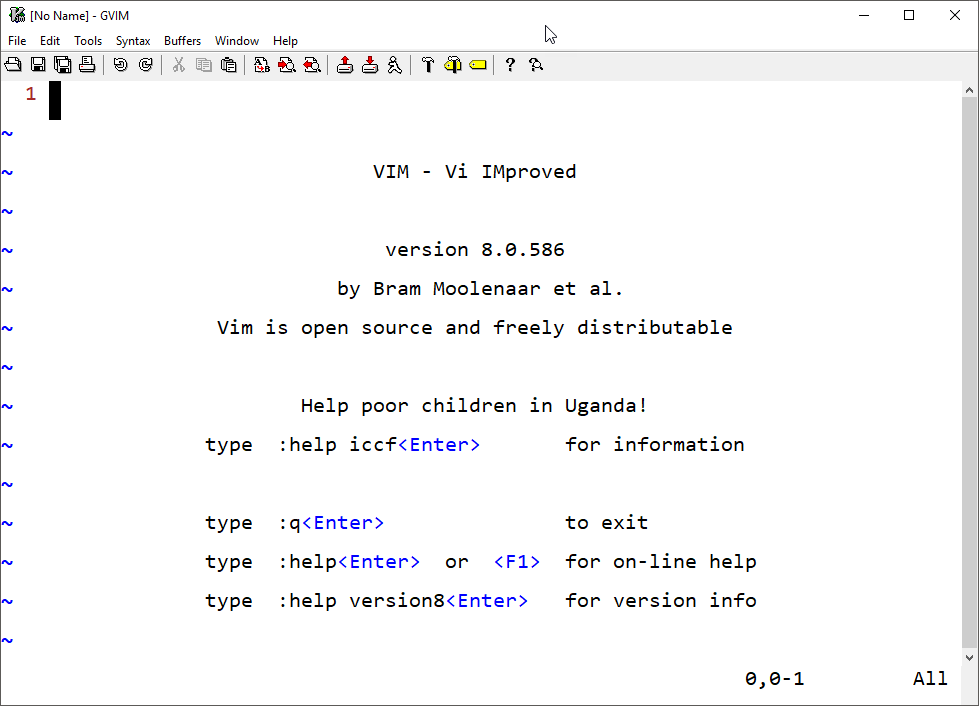Open the Edit menu
Image resolution: width=979 pixels, height=706 pixels.
point(50,41)
